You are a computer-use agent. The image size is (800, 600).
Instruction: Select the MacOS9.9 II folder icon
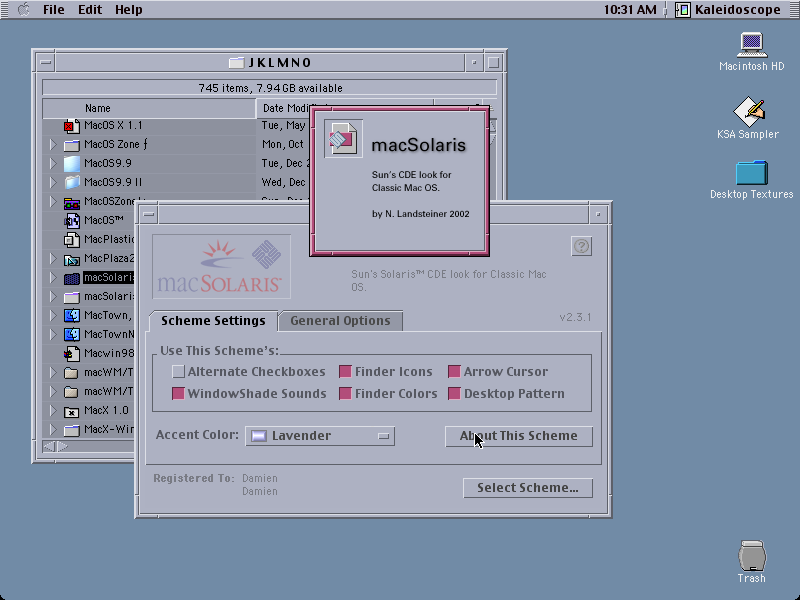[72, 182]
